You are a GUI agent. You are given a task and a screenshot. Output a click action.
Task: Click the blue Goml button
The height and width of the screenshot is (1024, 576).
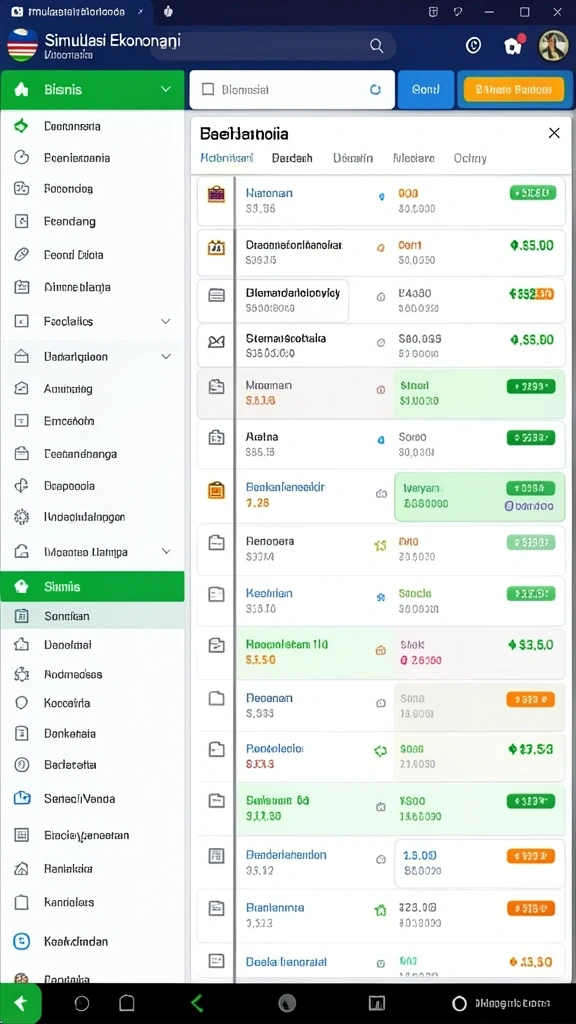tap(425, 89)
